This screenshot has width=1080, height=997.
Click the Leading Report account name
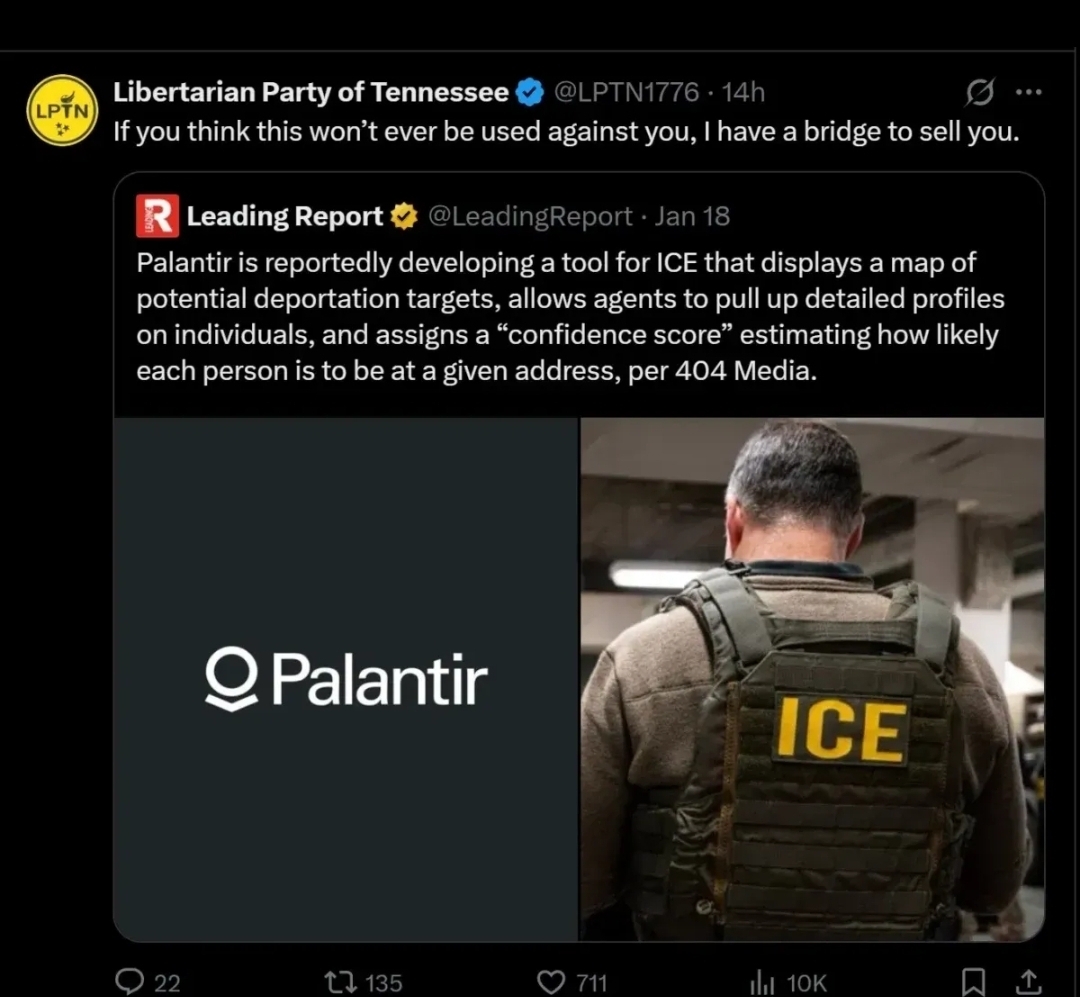[x=285, y=216]
